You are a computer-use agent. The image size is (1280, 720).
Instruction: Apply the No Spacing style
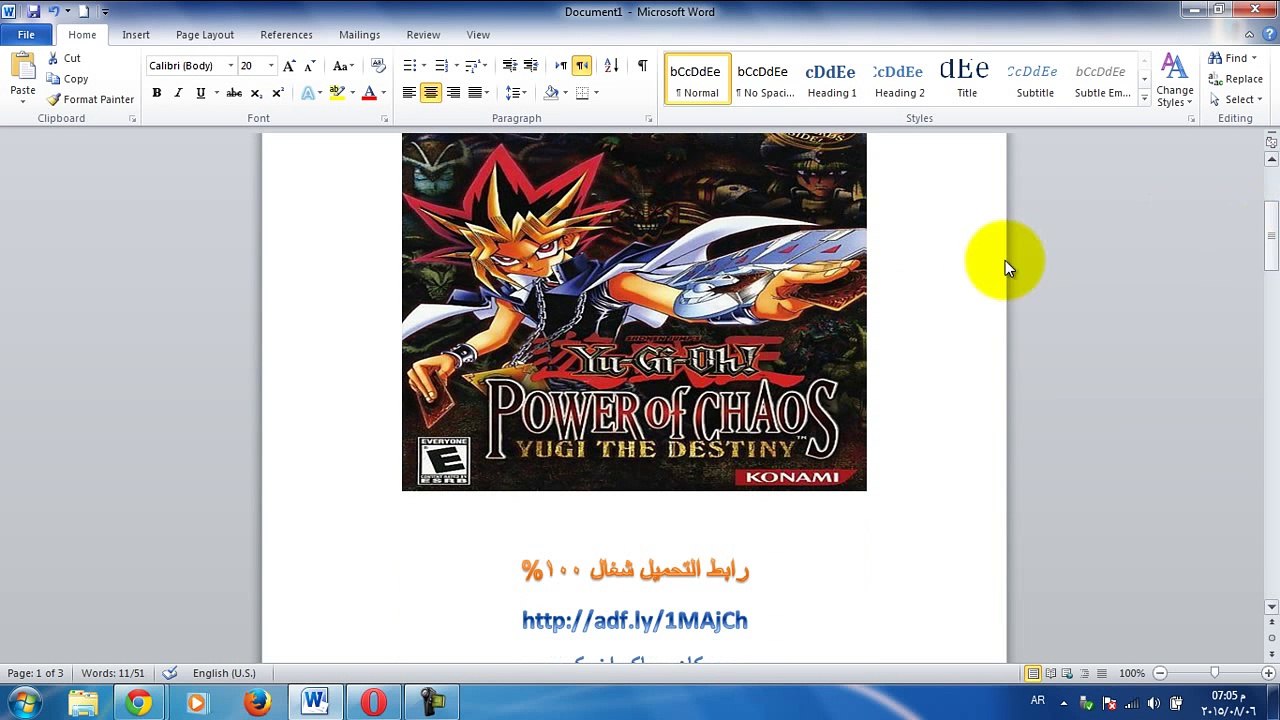click(763, 79)
